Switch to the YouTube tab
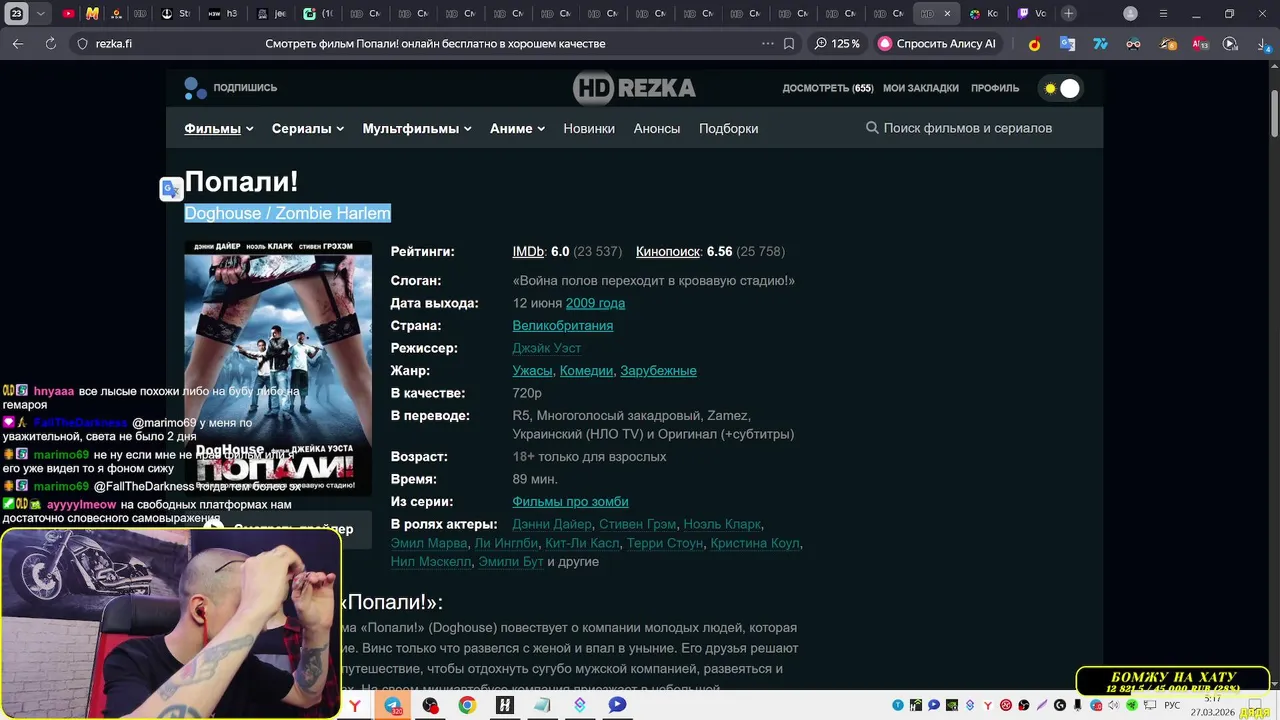Screen dimensions: 1280x720 pyautogui.click(x=68, y=14)
